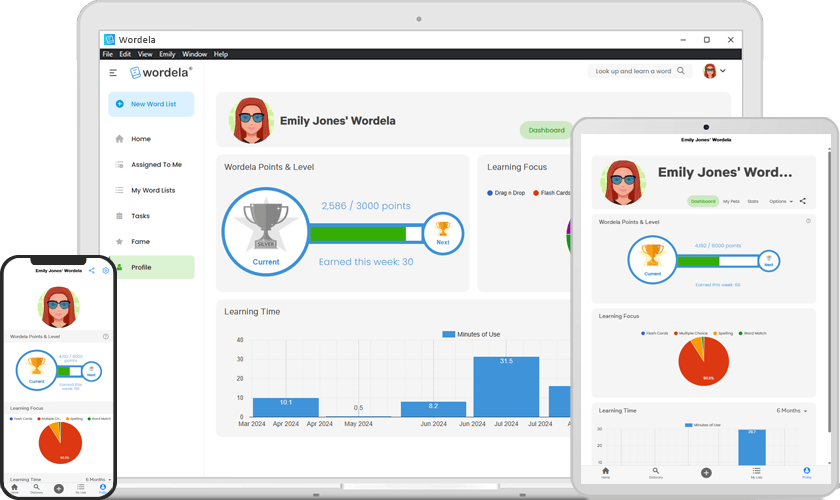Click the tablet Next level circle
Viewport: 840px width, 500px height.
click(x=769, y=261)
